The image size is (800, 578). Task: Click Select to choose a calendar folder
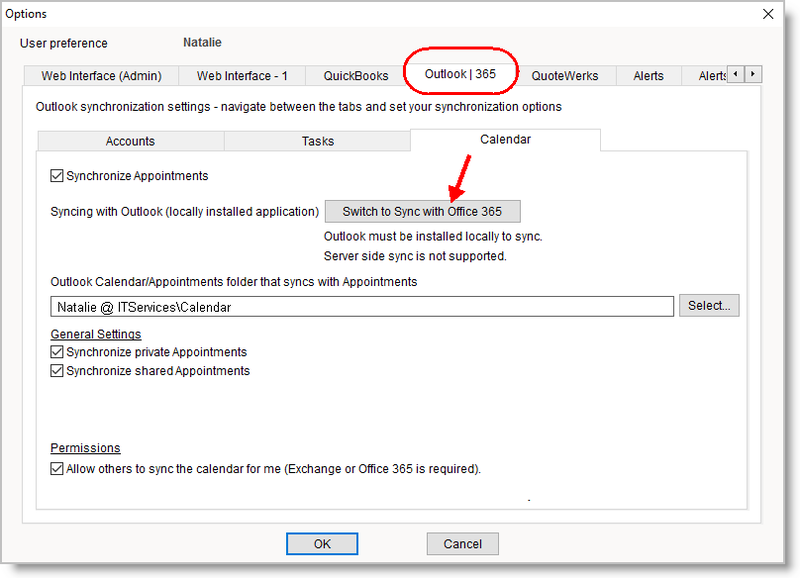click(709, 306)
